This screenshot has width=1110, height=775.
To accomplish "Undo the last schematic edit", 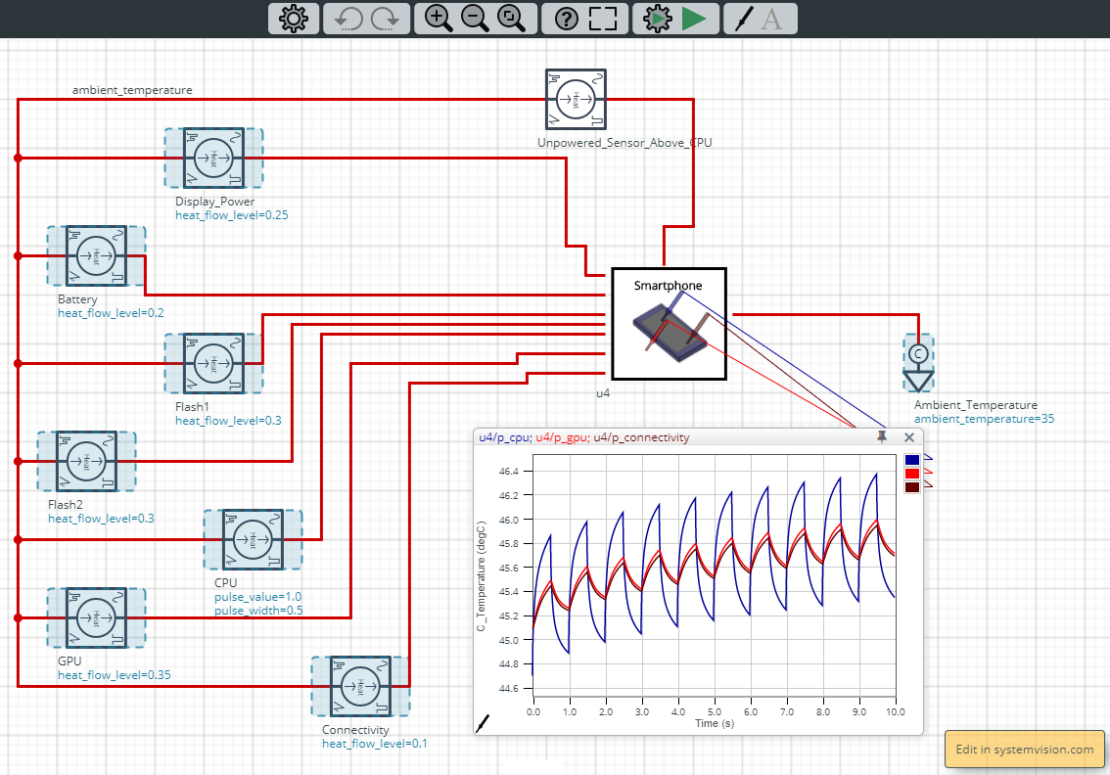I will (349, 18).
